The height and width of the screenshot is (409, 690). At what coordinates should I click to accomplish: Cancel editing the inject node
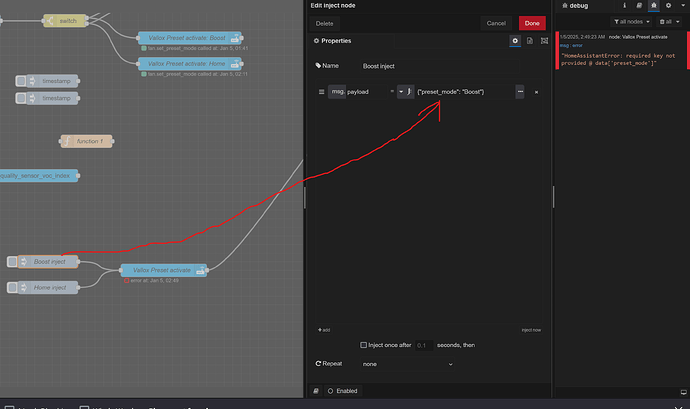coord(496,22)
